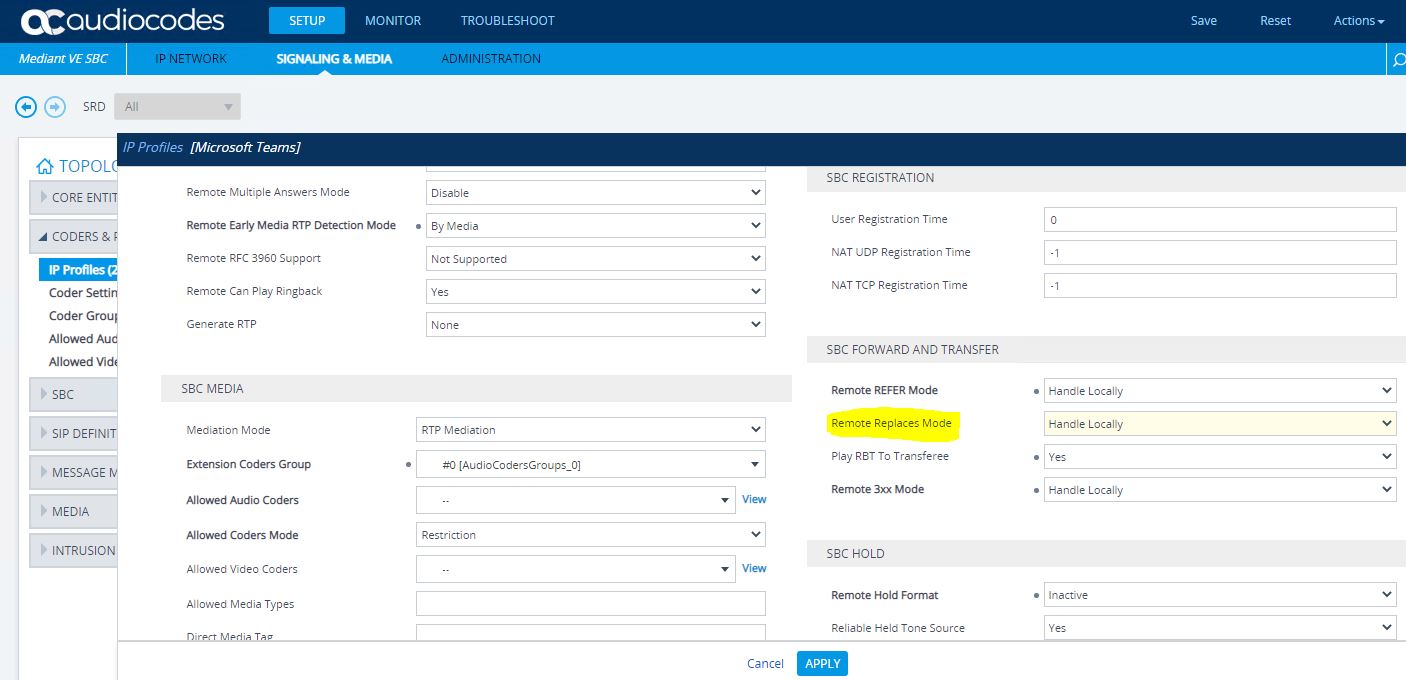Click the back navigation arrow icon
The height and width of the screenshot is (680, 1406).
pos(25,106)
